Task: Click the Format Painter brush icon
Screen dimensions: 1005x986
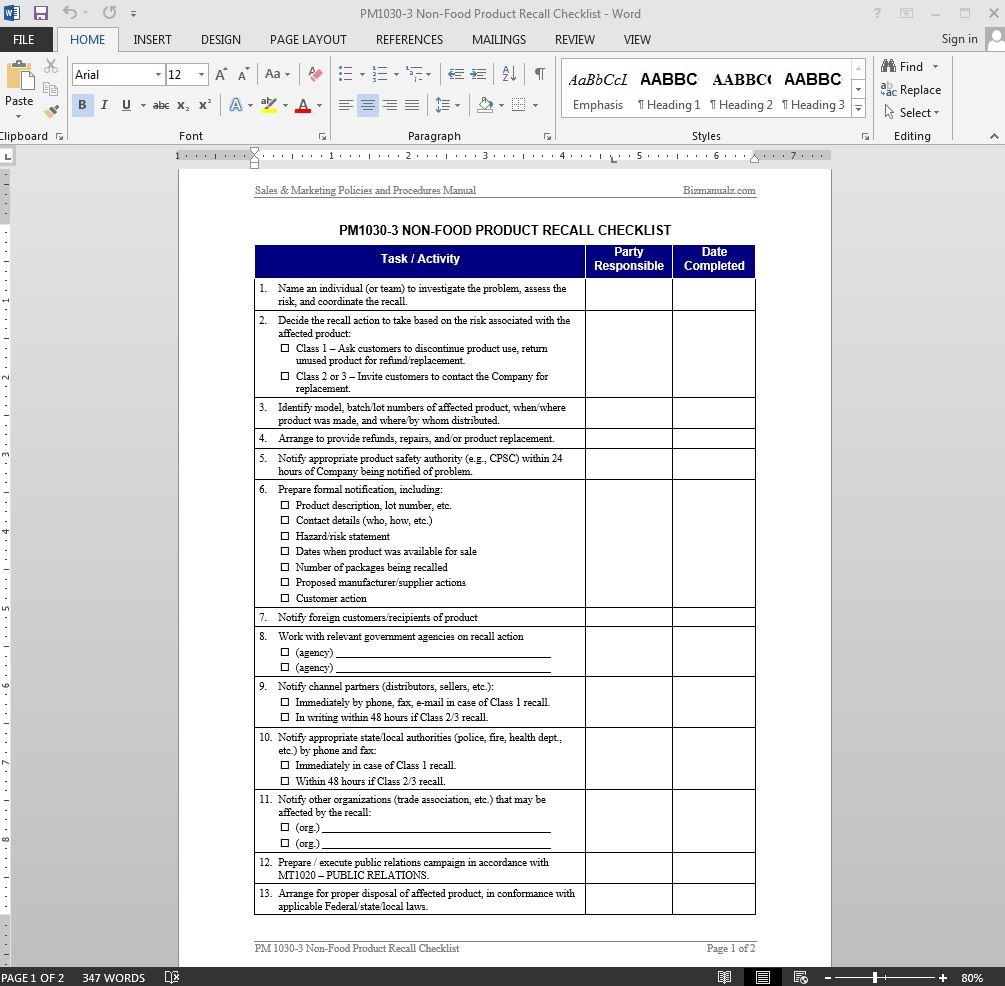Action: 51,112
